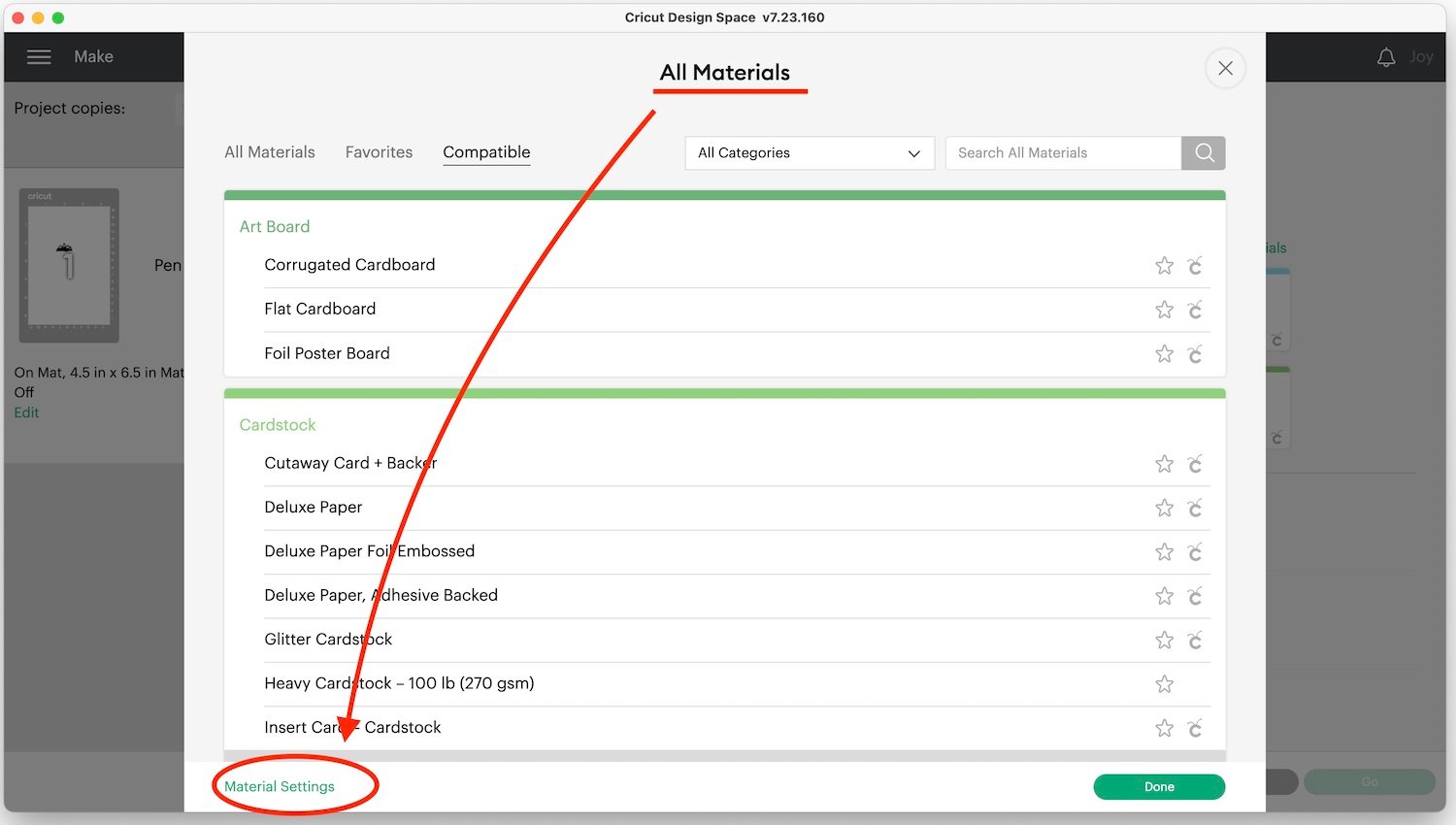Open the Material Settings link
This screenshot has height=825, width=1456.
click(x=280, y=787)
